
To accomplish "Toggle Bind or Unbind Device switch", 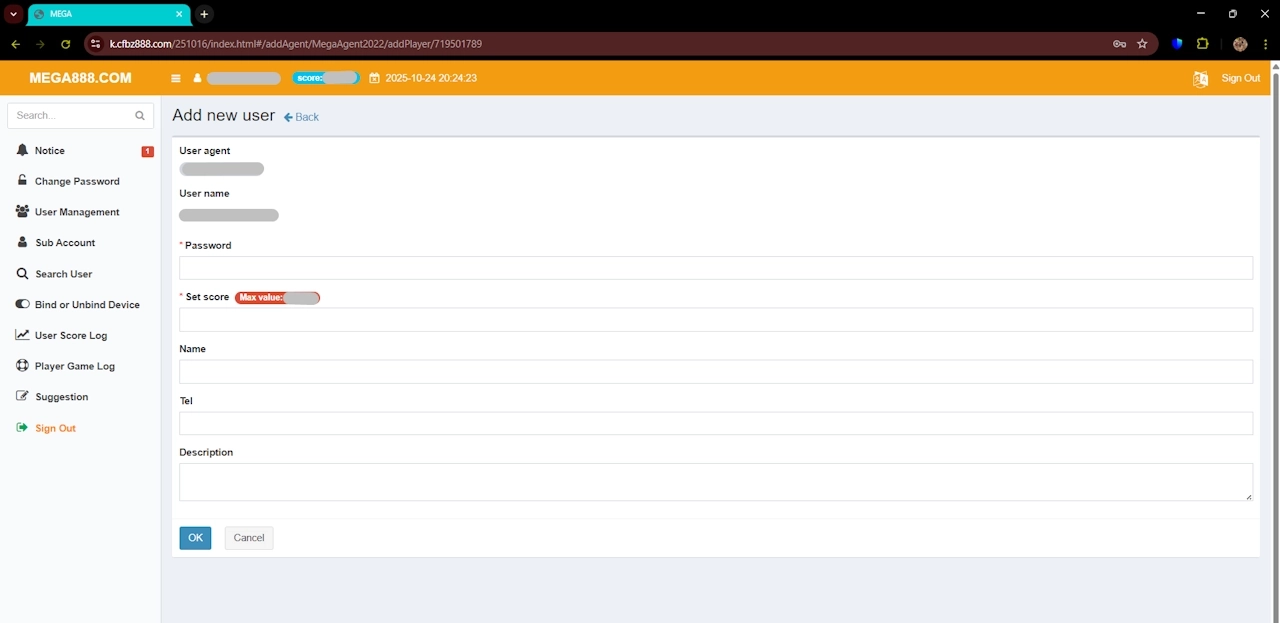I will tap(22, 304).
